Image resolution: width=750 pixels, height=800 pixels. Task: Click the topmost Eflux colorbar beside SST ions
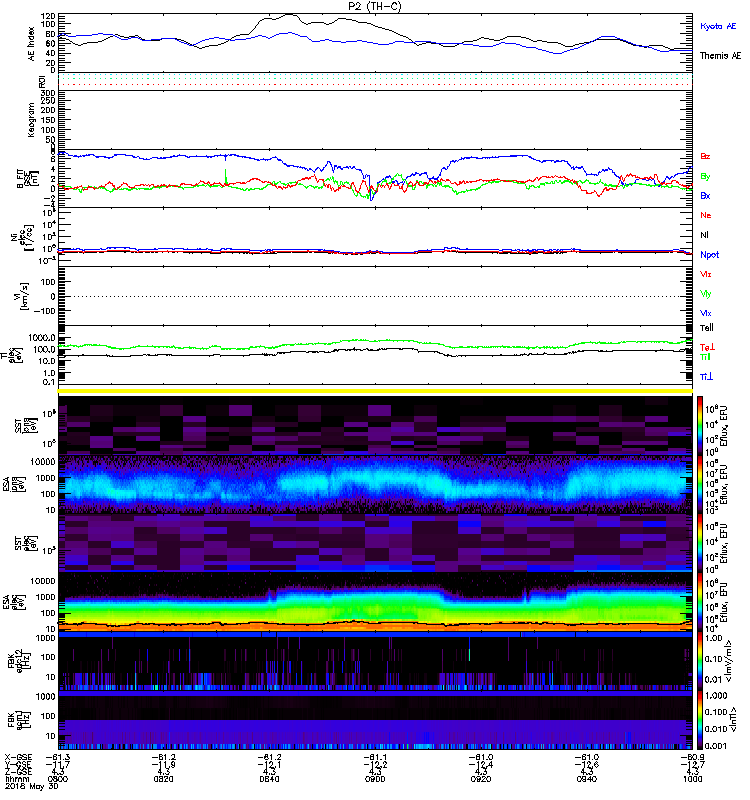700,424
